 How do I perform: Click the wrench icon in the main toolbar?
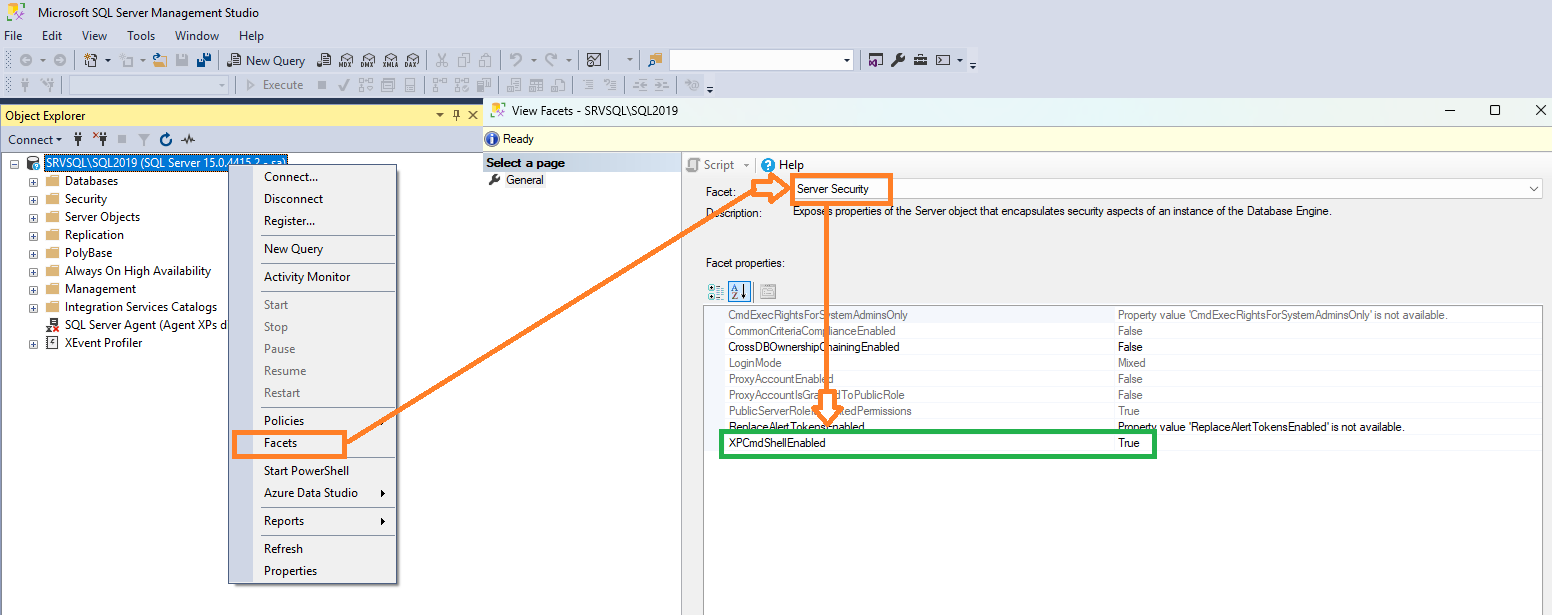[898, 60]
